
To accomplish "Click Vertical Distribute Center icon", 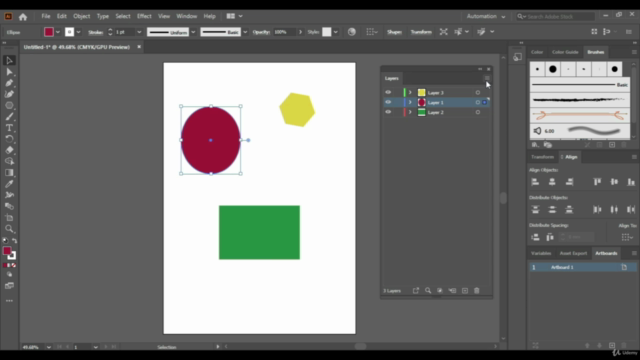I will [552, 210].
